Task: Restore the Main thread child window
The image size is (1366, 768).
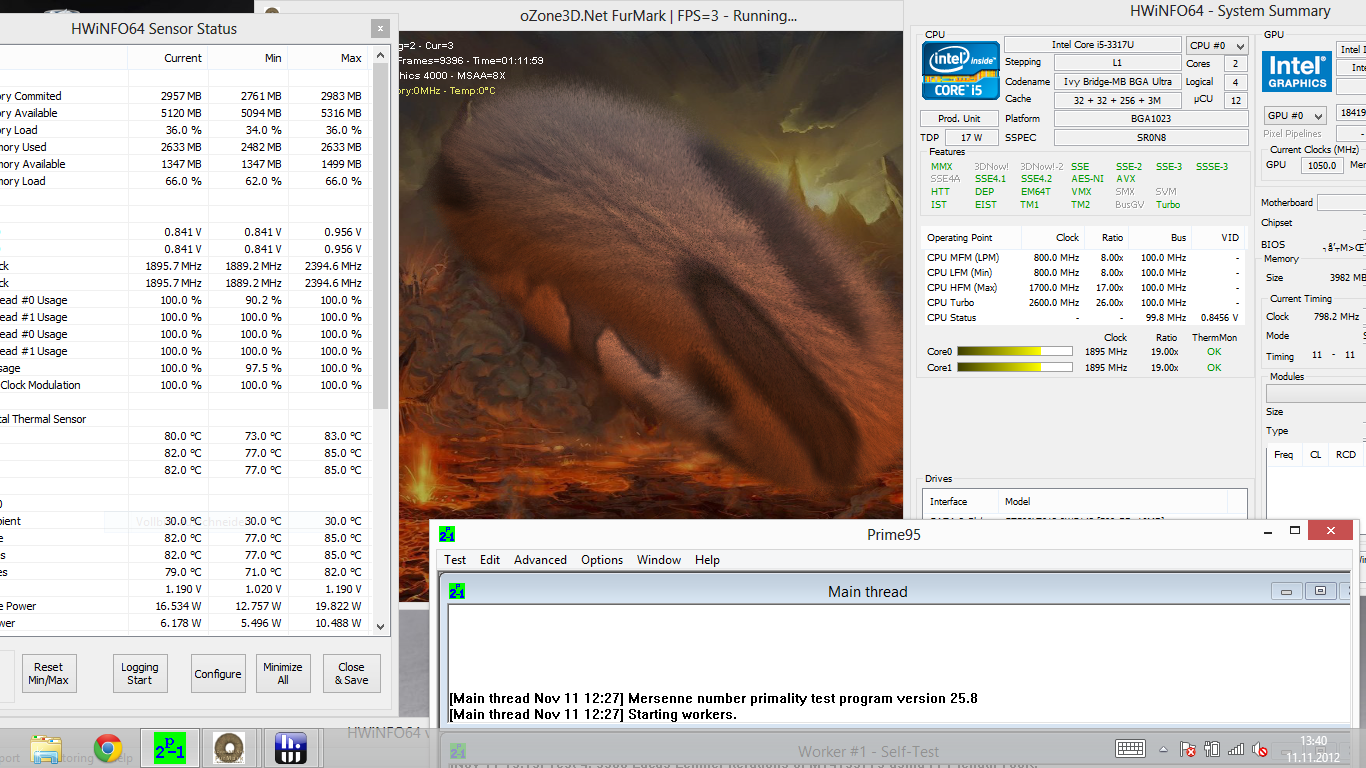Action: [1320, 592]
